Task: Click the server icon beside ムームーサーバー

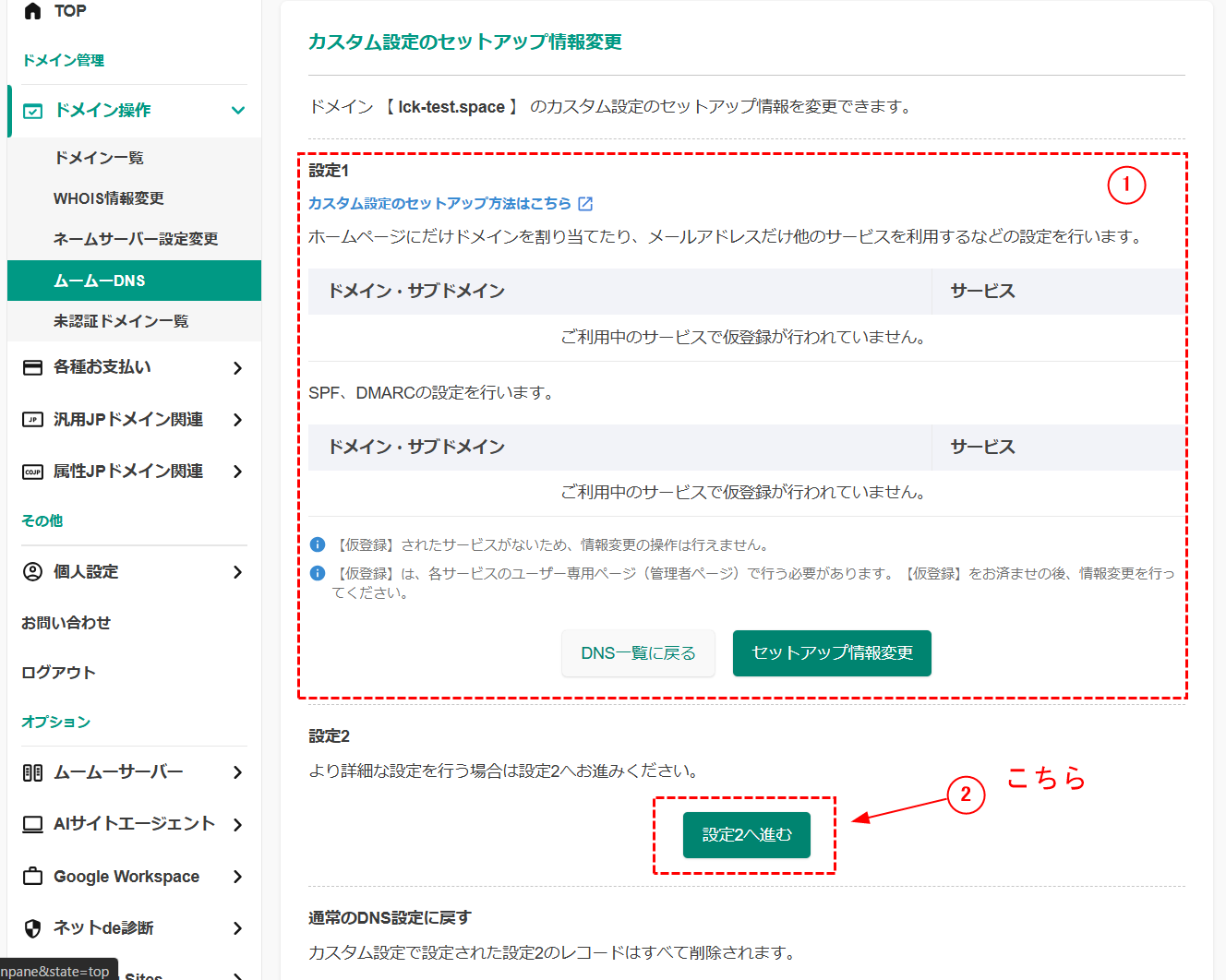Action: 32,772
